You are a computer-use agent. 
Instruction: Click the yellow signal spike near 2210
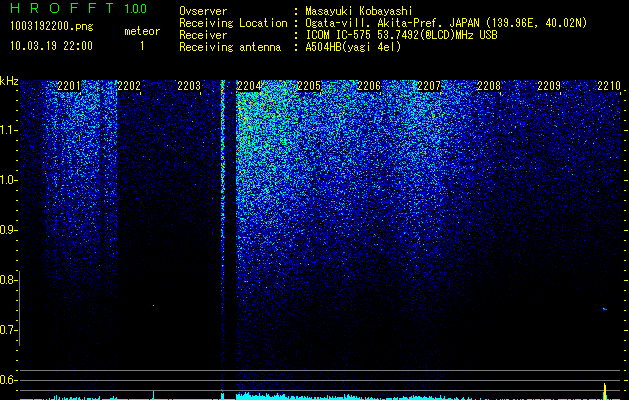click(605, 391)
